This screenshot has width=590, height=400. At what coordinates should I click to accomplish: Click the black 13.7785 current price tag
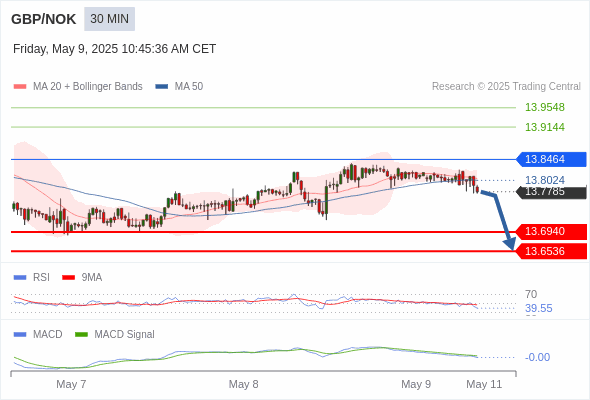pyautogui.click(x=551, y=192)
